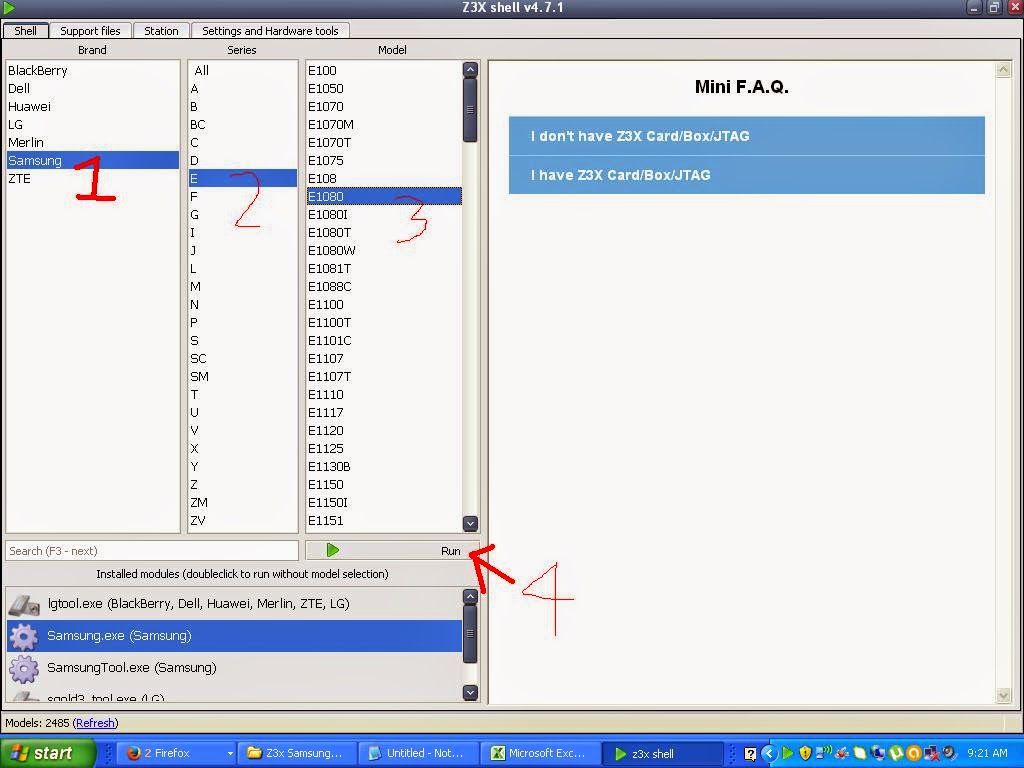Click the Refresh models link
1024x768 pixels.
pyautogui.click(x=95, y=722)
